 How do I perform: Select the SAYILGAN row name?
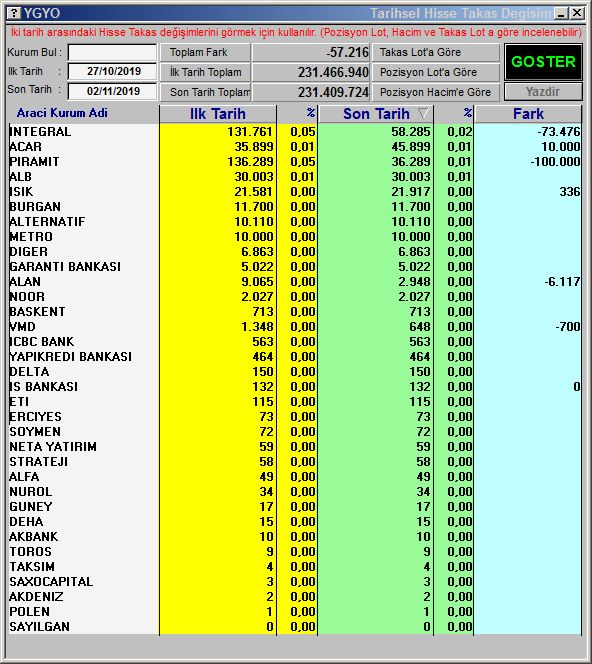click(x=39, y=627)
